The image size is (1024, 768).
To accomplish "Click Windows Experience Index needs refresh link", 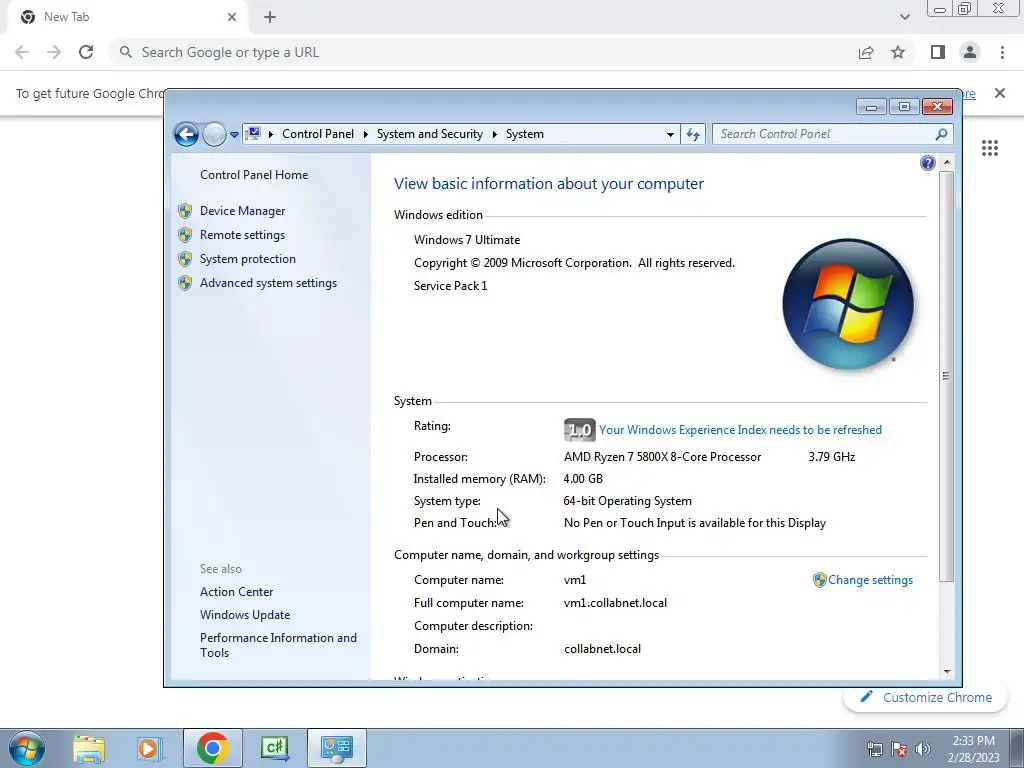I will pyautogui.click(x=741, y=430).
